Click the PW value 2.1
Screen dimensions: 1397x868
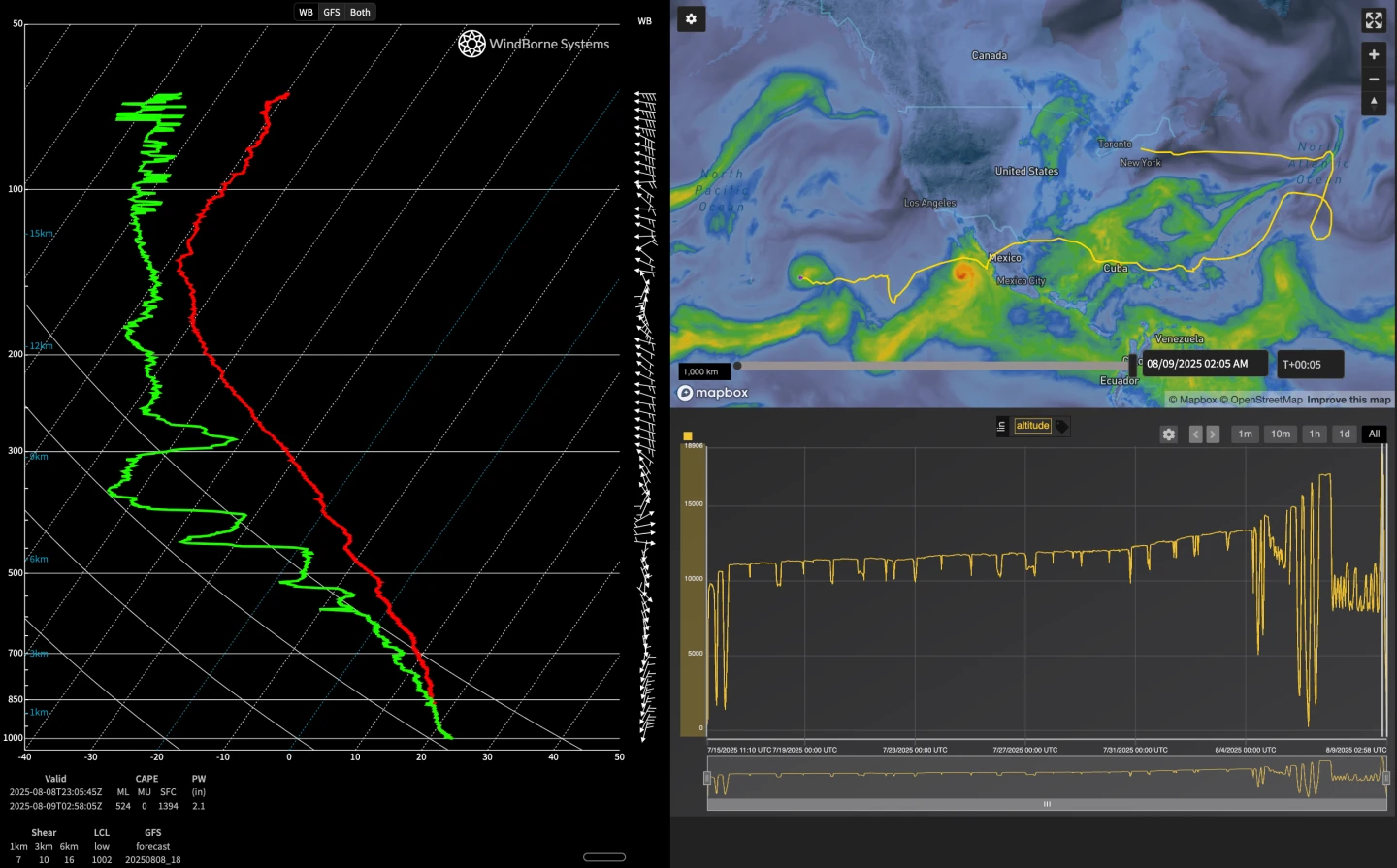point(198,806)
